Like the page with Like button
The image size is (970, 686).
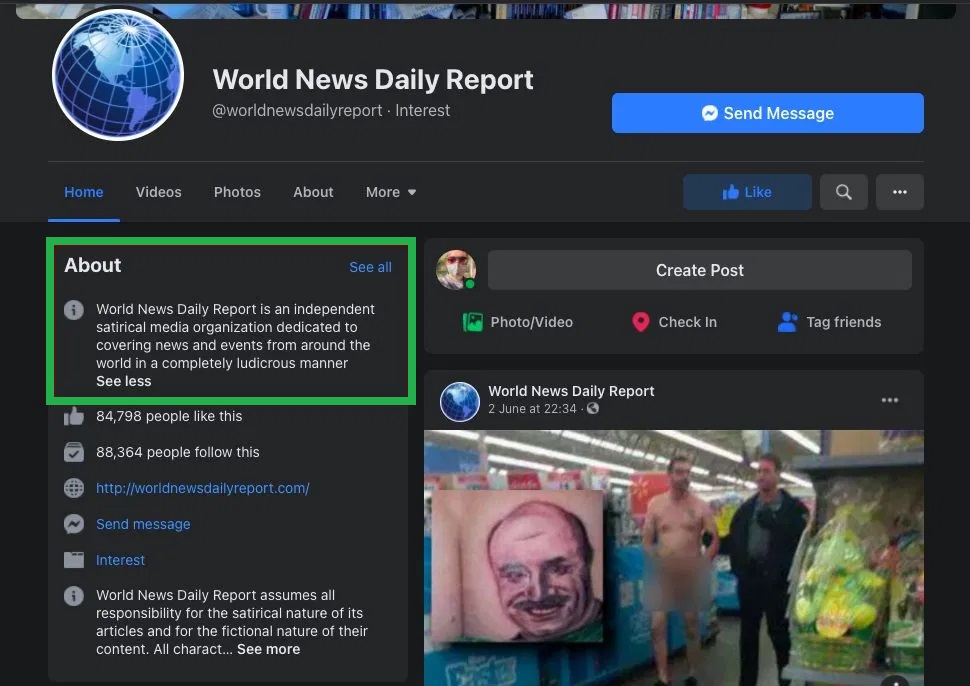coord(747,192)
